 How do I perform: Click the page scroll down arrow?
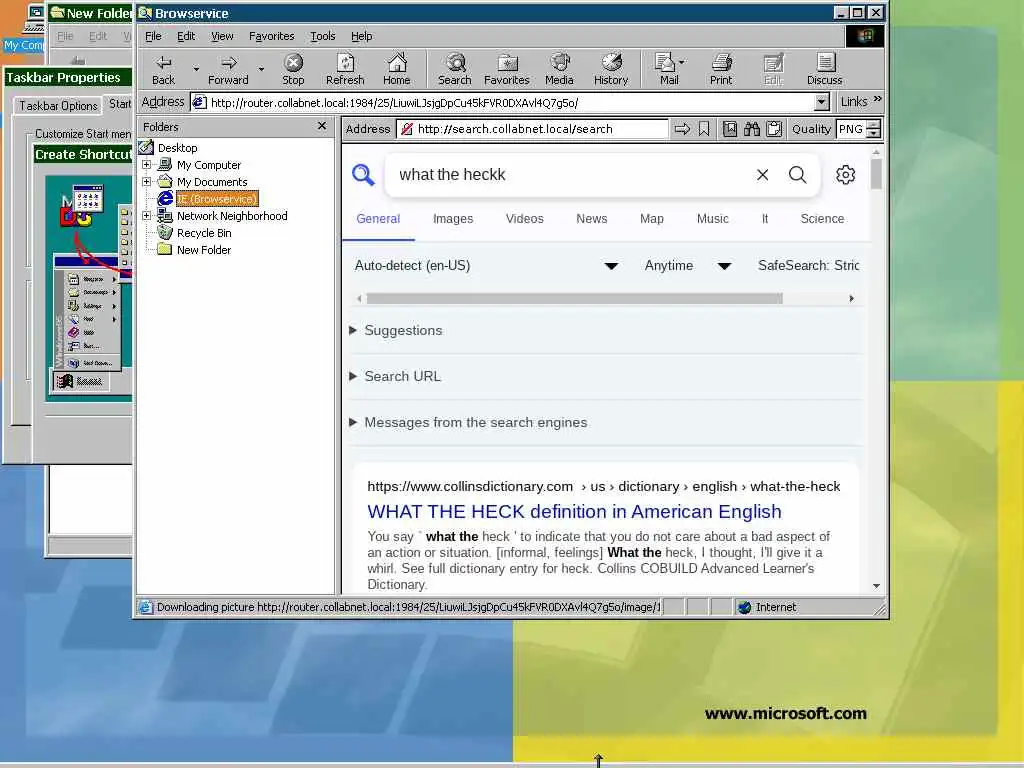(876, 586)
